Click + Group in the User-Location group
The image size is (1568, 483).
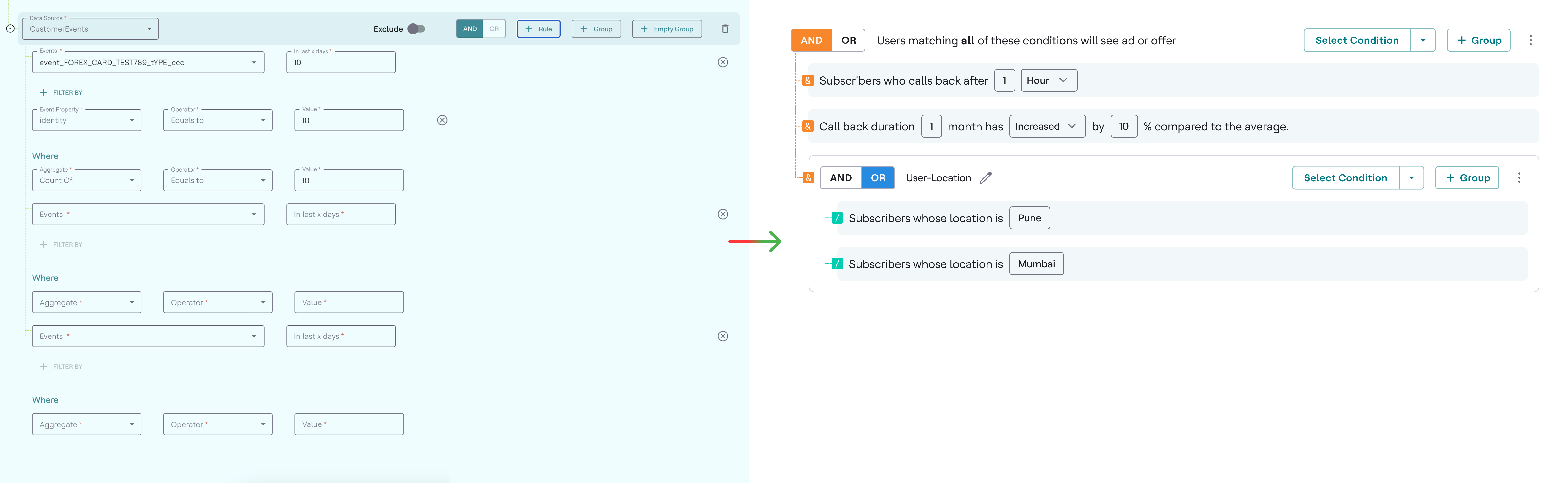pos(1467,178)
